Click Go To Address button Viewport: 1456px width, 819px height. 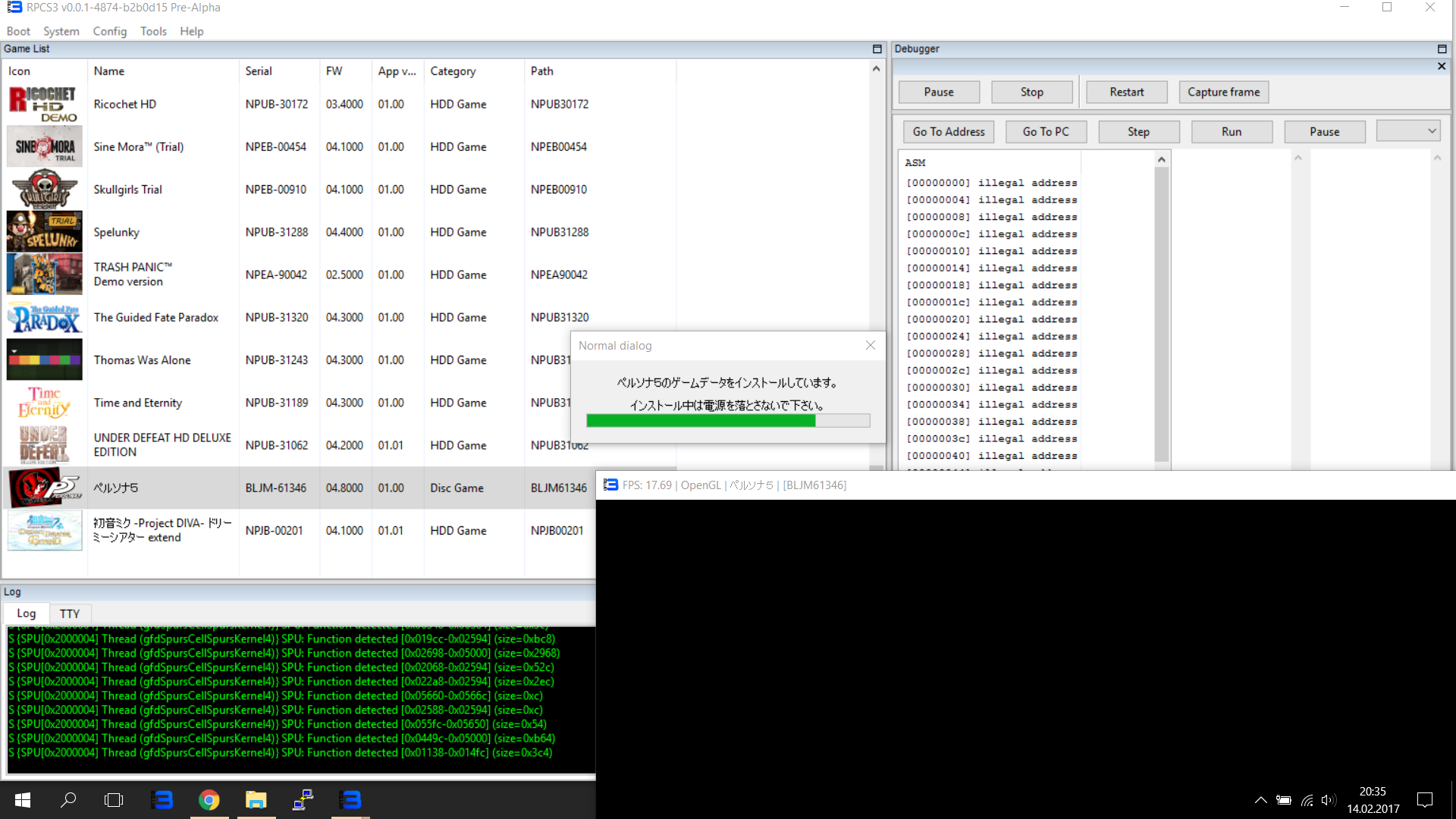[949, 131]
